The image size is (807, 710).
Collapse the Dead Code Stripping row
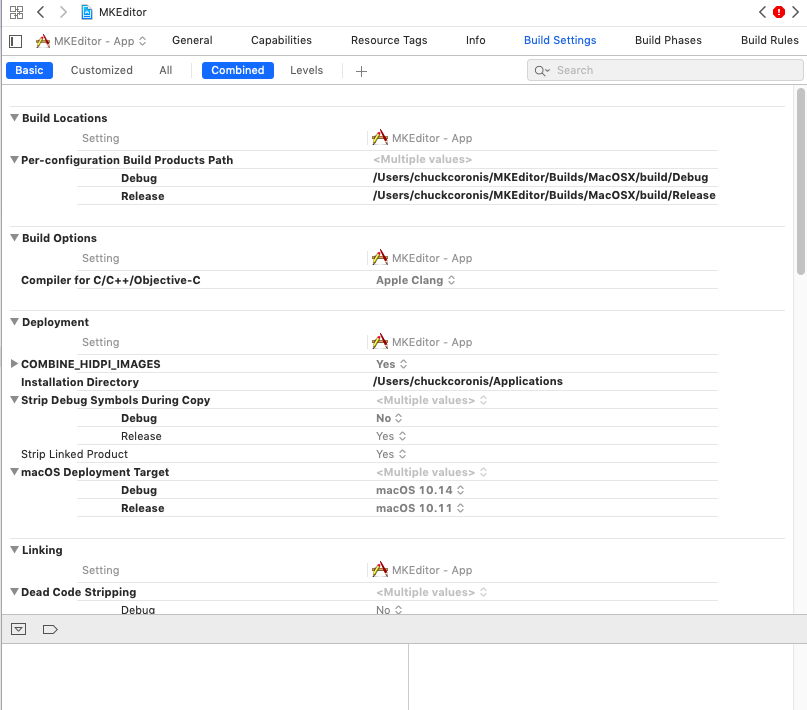(x=14, y=592)
